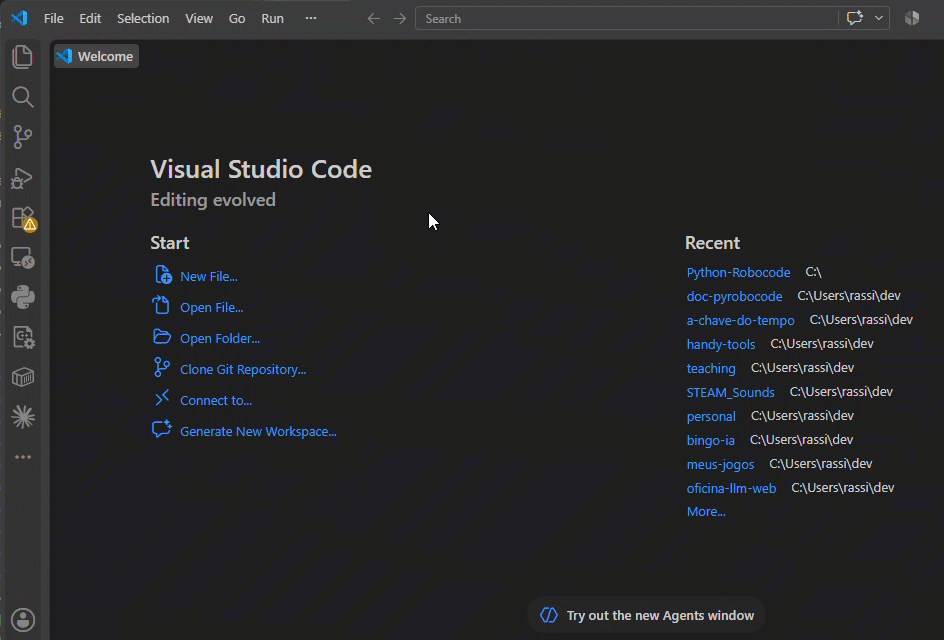Image resolution: width=944 pixels, height=640 pixels.
Task: Open recent folder teaching
Action: 711,368
